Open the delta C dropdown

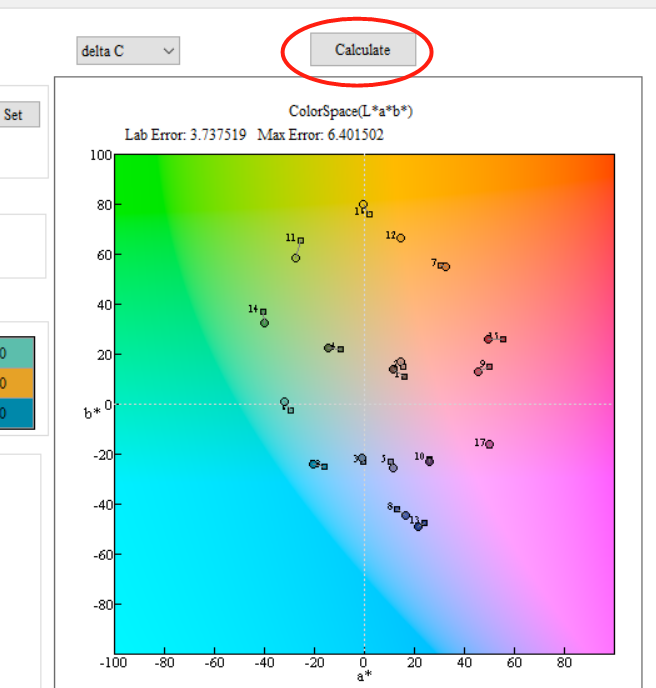point(128,50)
